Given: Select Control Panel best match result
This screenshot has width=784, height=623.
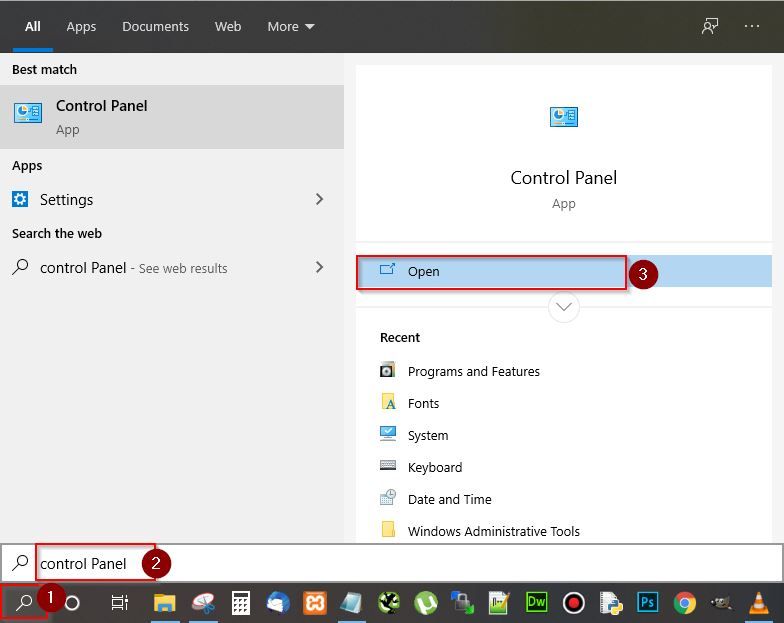Looking at the screenshot, I should pyautogui.click(x=172, y=117).
